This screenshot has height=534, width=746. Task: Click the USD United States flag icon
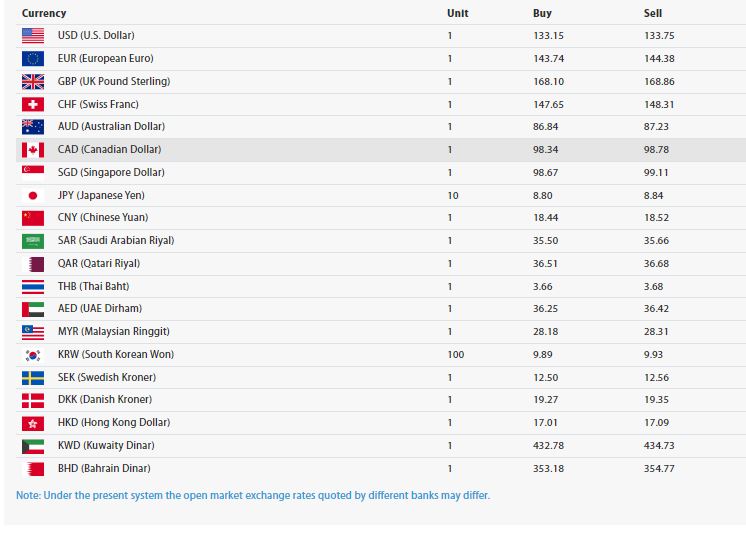[33, 36]
